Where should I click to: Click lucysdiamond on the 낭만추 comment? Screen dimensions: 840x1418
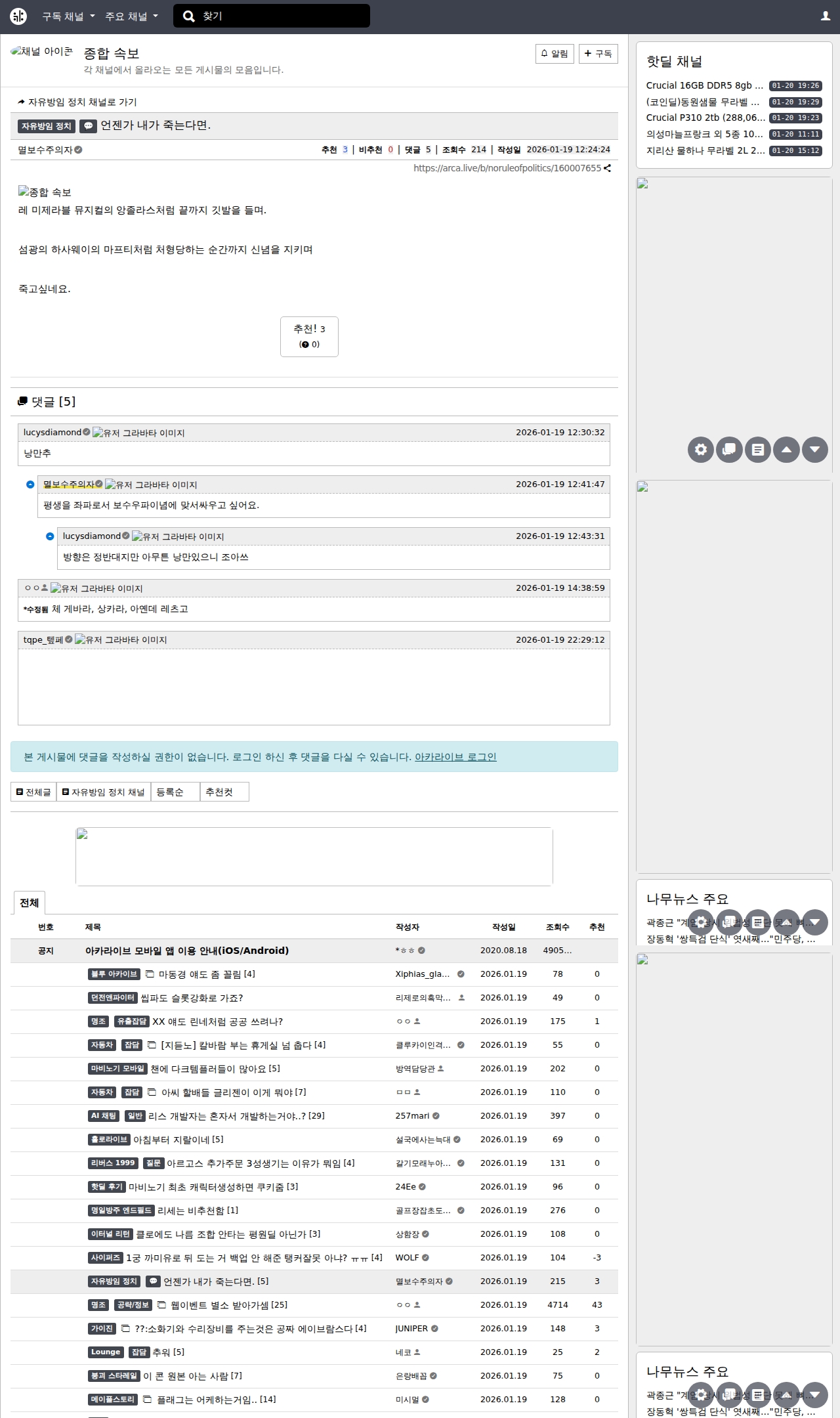(52, 433)
